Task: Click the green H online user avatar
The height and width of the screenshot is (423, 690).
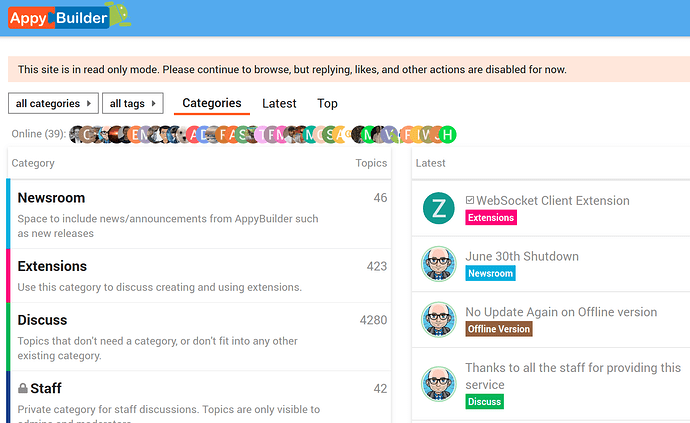Action: 448,135
